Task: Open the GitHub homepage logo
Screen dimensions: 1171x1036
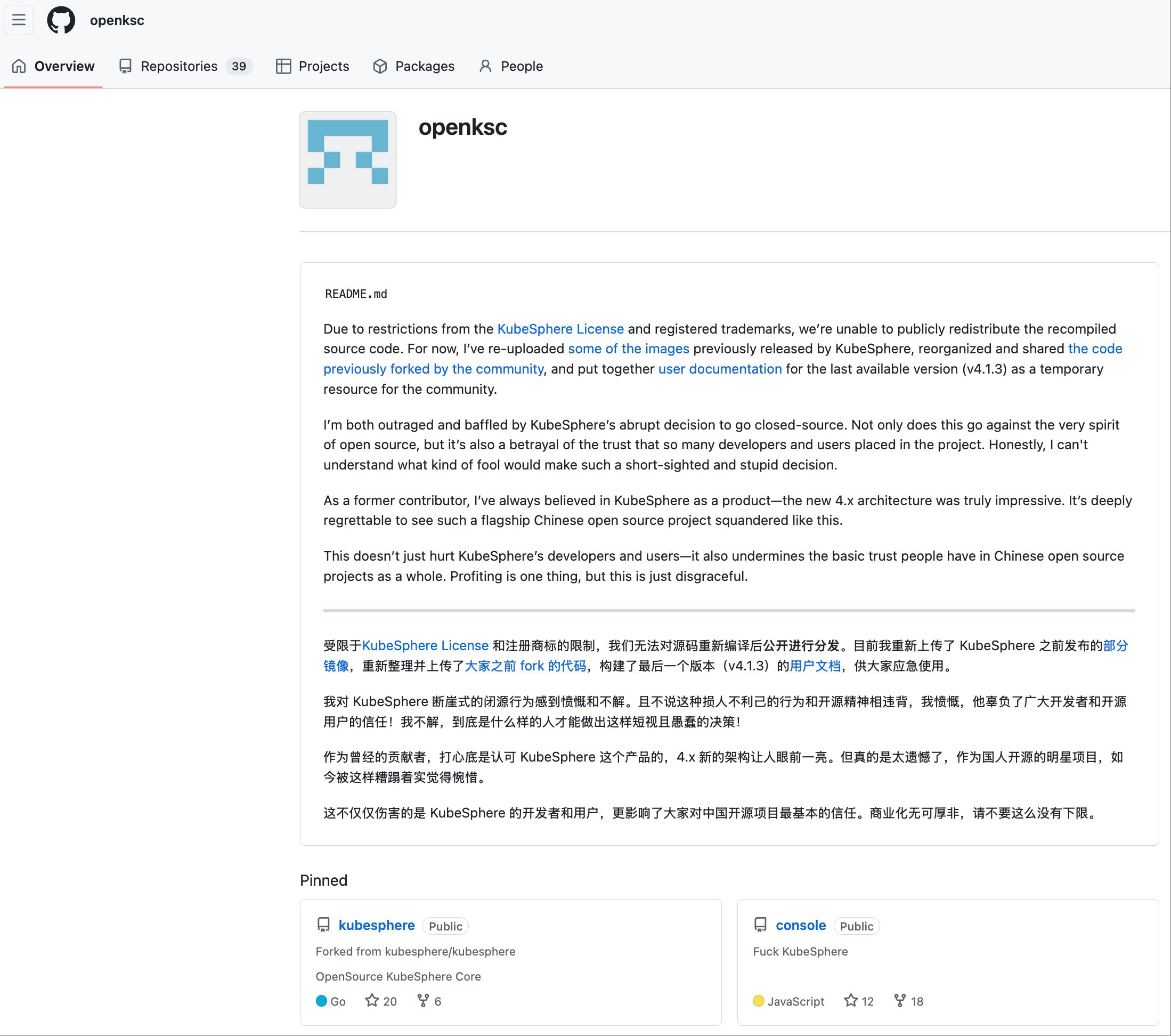Action: (x=61, y=20)
